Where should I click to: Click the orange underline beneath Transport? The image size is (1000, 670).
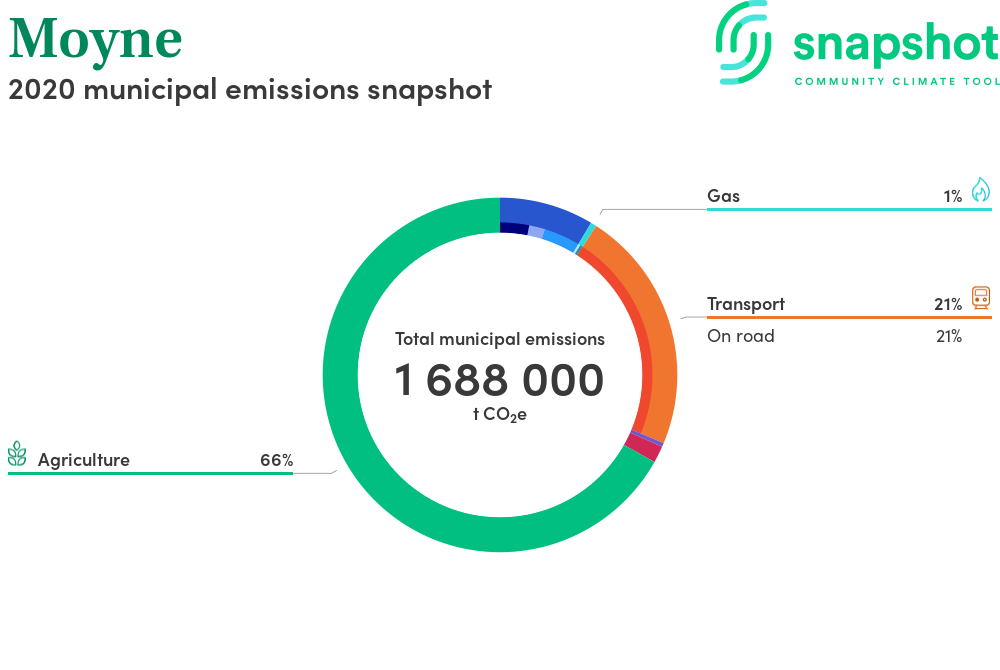click(x=848, y=318)
